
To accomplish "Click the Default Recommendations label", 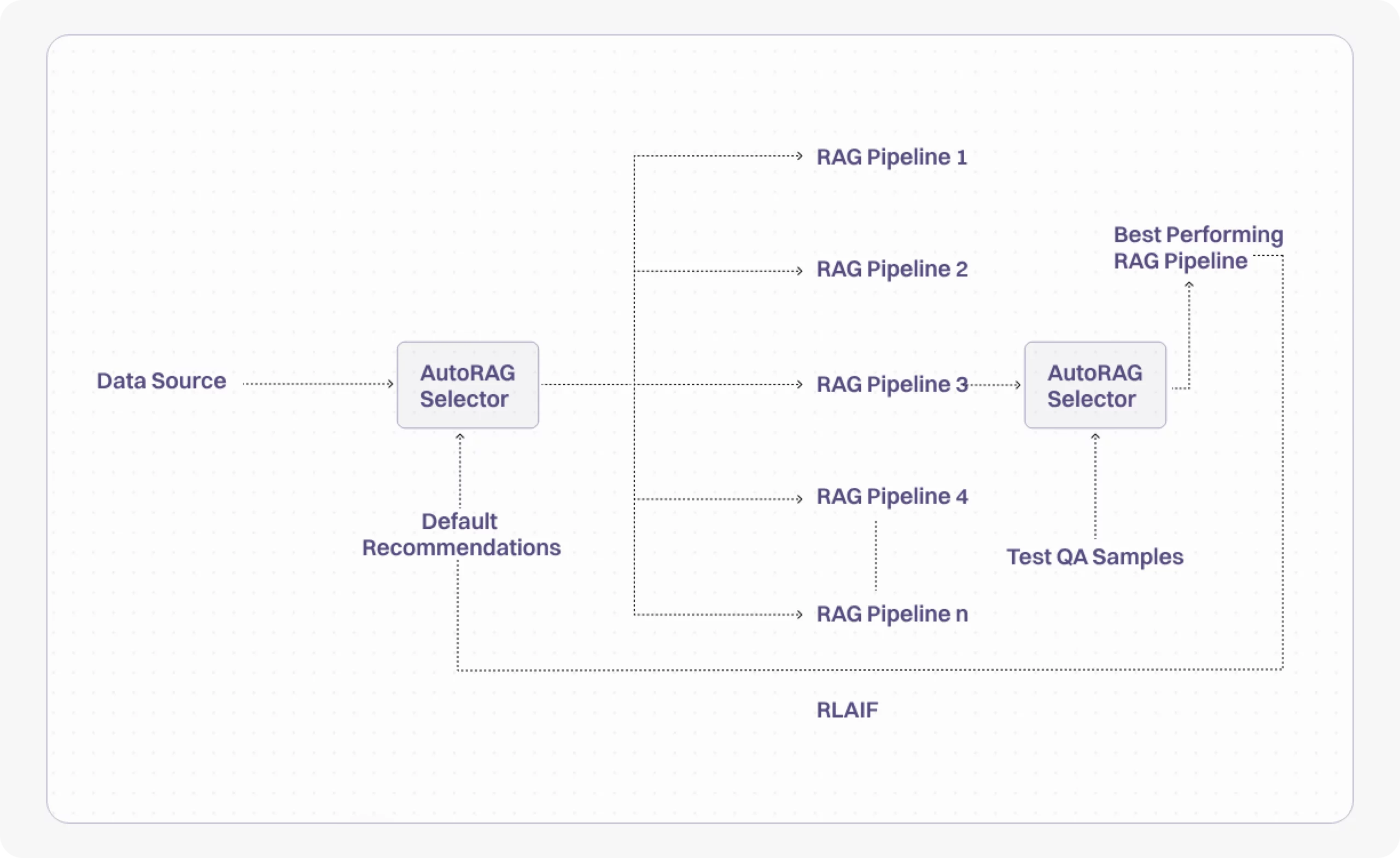I will (x=461, y=534).
